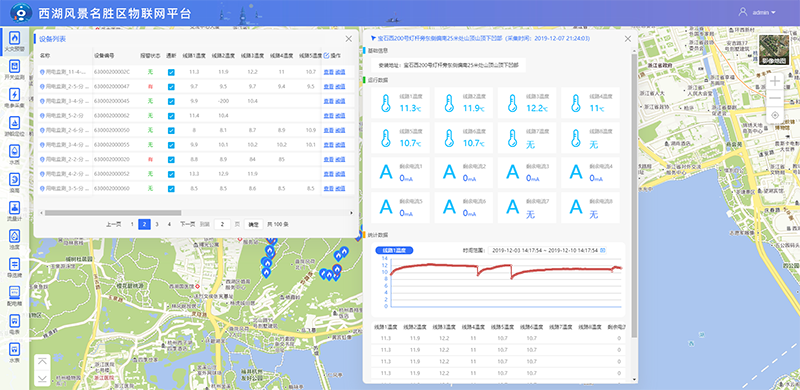Viewport: 800px width, 390px height.
Task: Click the locate-position icon on map
Action: pos(775,115)
